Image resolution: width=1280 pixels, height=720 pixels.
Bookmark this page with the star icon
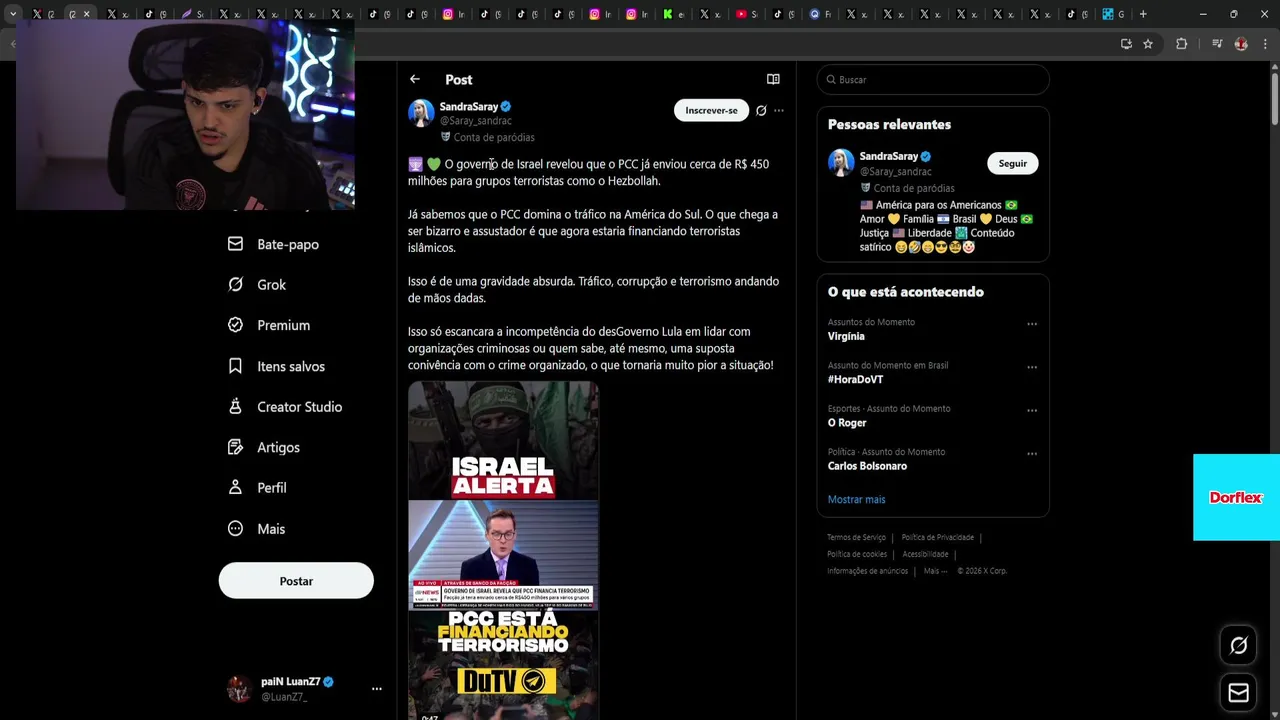pos(1148,44)
